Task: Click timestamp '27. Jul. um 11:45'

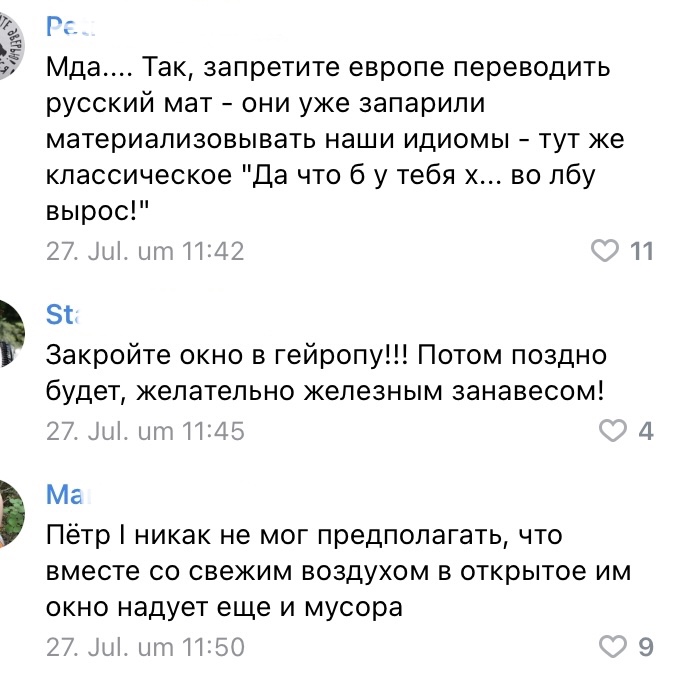Action: coord(145,431)
